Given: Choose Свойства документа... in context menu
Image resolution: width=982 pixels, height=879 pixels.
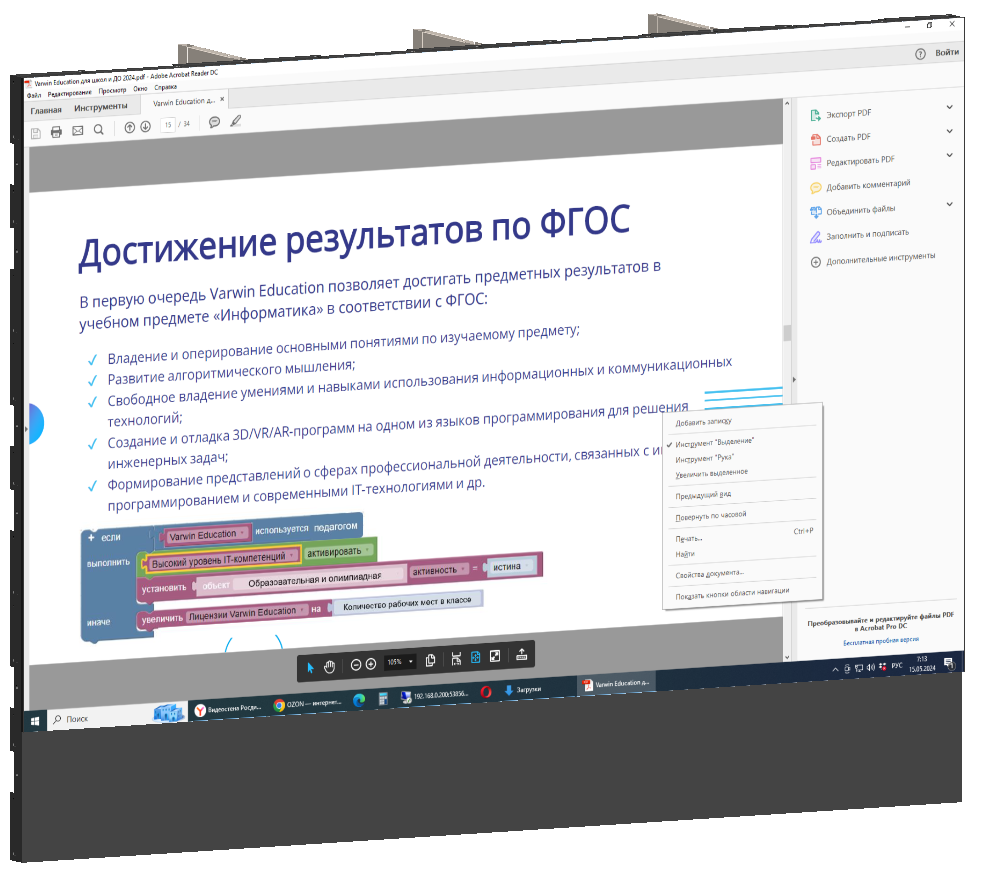Looking at the screenshot, I should point(710,574).
